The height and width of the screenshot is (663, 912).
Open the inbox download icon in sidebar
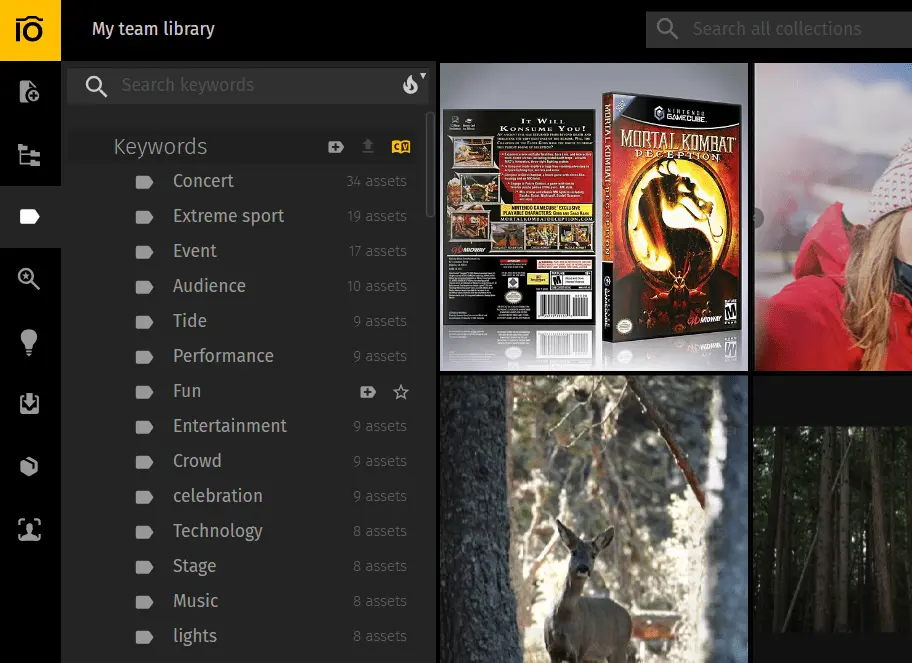(x=30, y=404)
